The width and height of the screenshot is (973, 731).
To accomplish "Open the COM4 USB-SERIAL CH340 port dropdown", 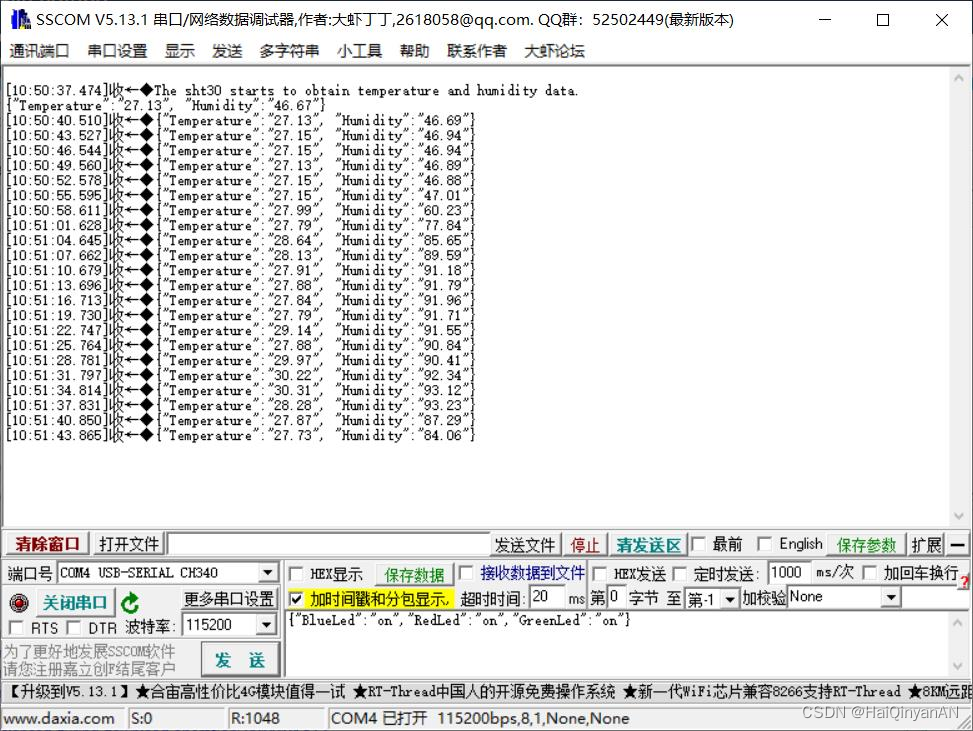I will 268,572.
